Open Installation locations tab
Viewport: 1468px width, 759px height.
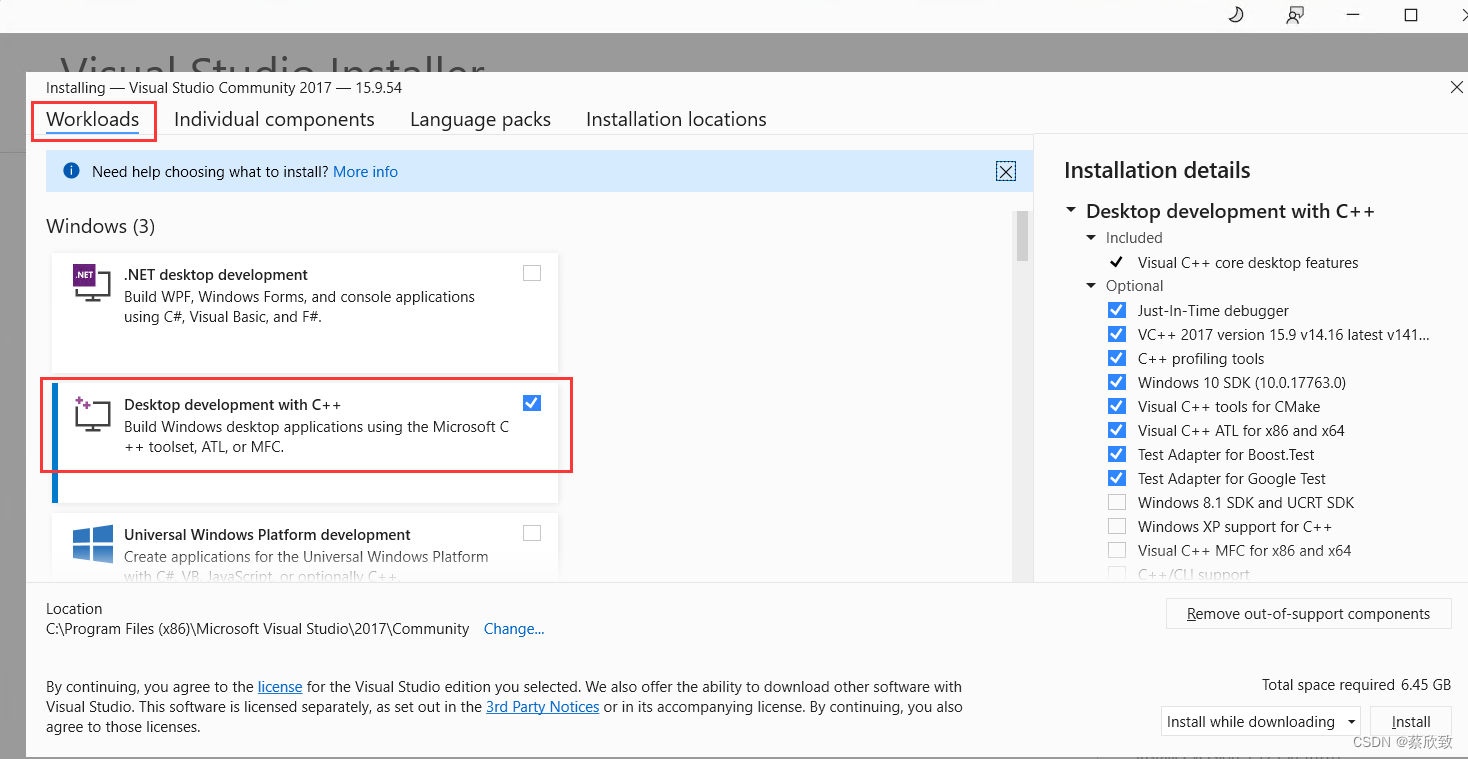(x=676, y=119)
